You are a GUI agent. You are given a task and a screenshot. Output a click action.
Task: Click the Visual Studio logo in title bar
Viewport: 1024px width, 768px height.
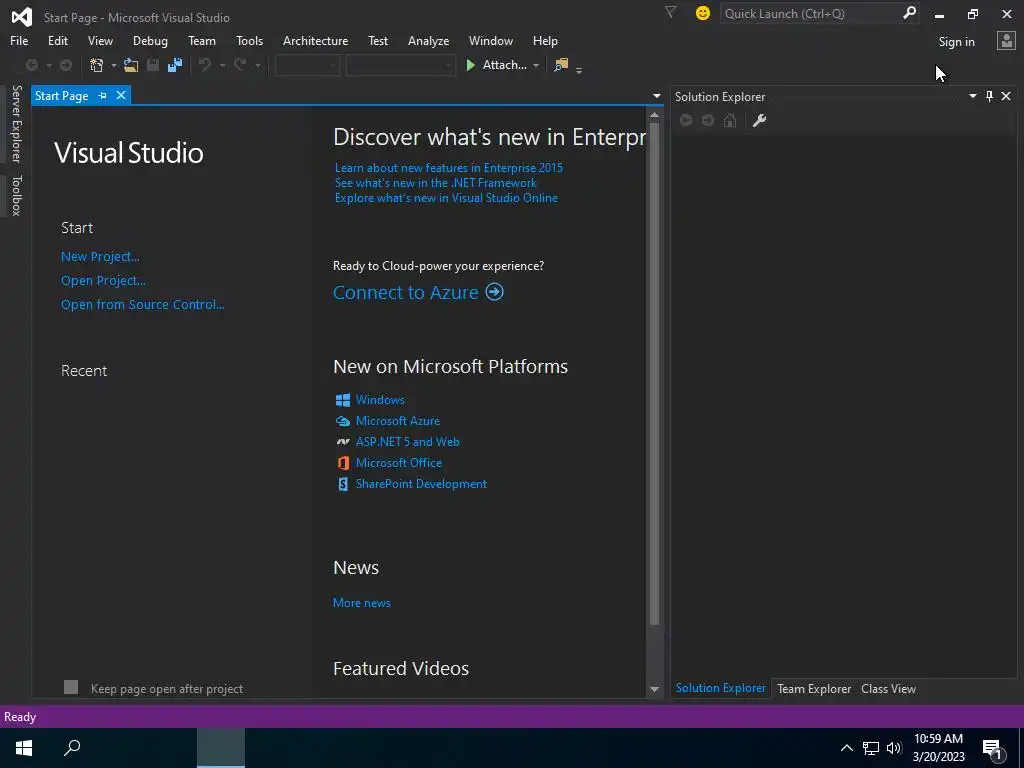[22, 17]
